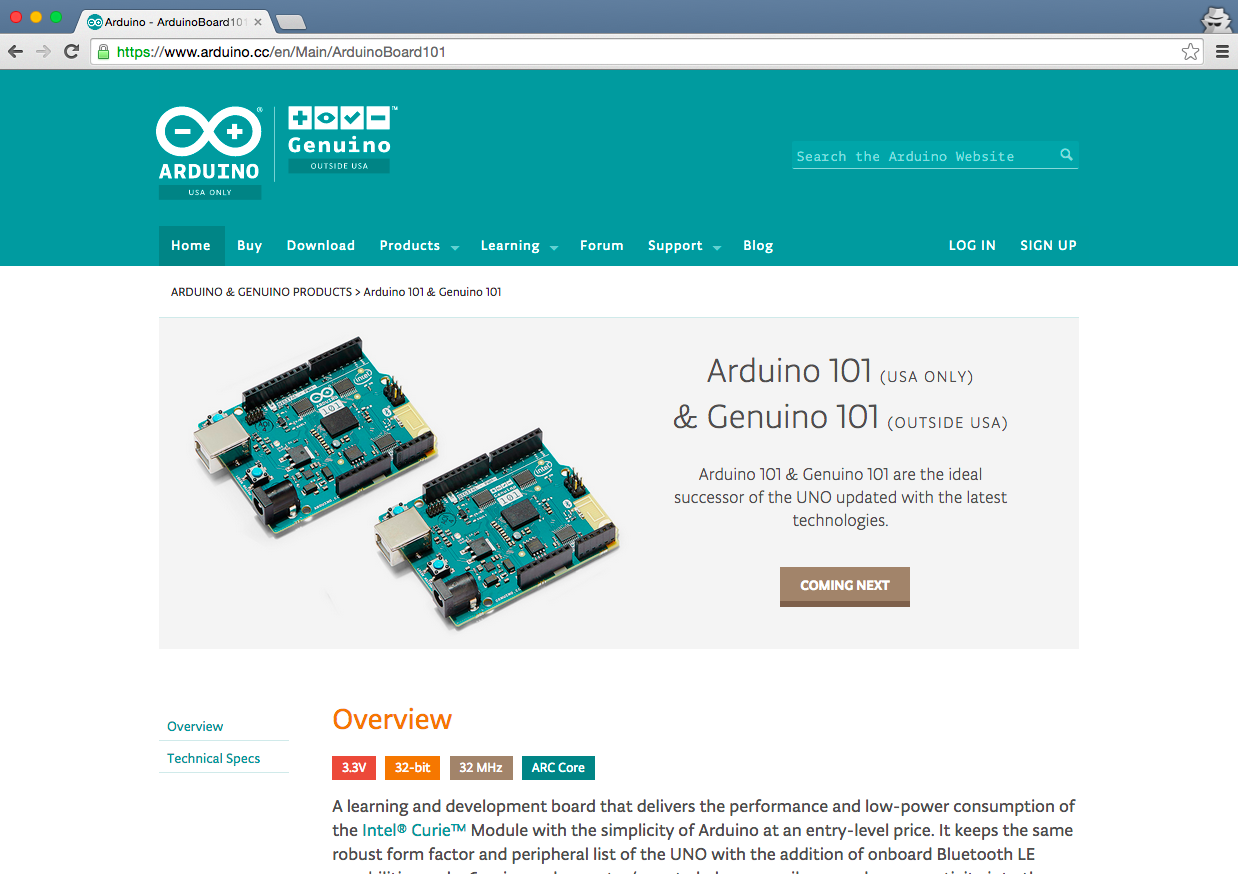Click the green padlock security icon

tap(103, 52)
